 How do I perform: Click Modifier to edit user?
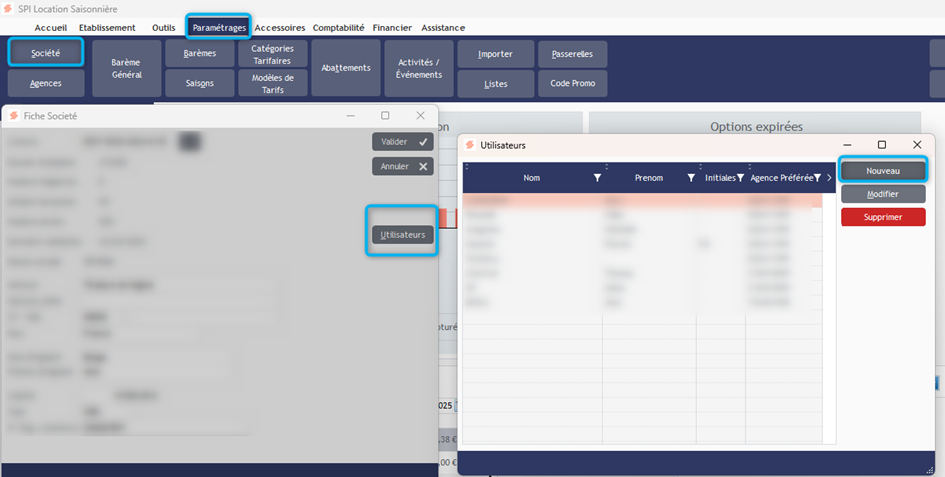point(883,194)
